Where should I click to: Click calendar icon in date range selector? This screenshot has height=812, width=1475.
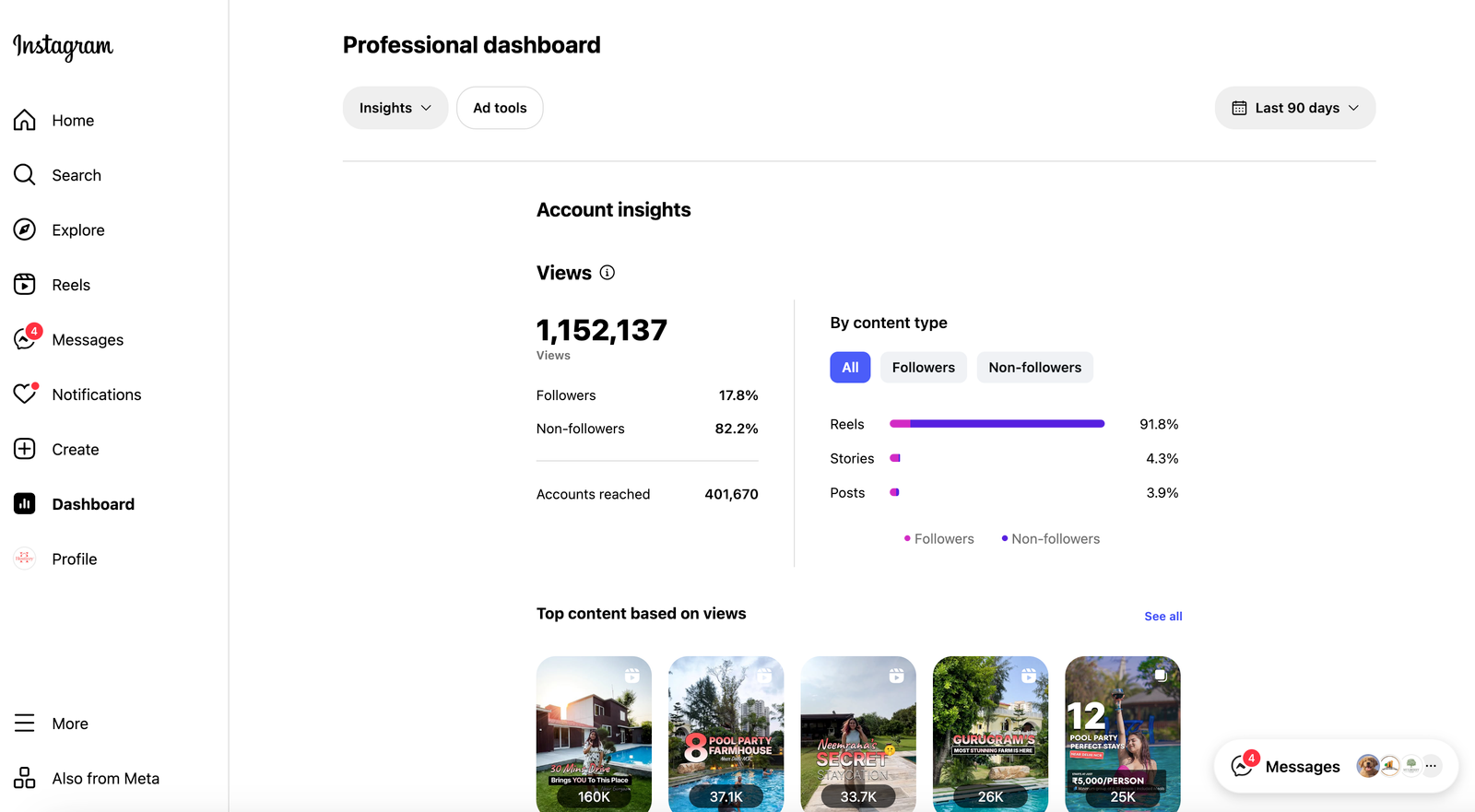pos(1240,108)
